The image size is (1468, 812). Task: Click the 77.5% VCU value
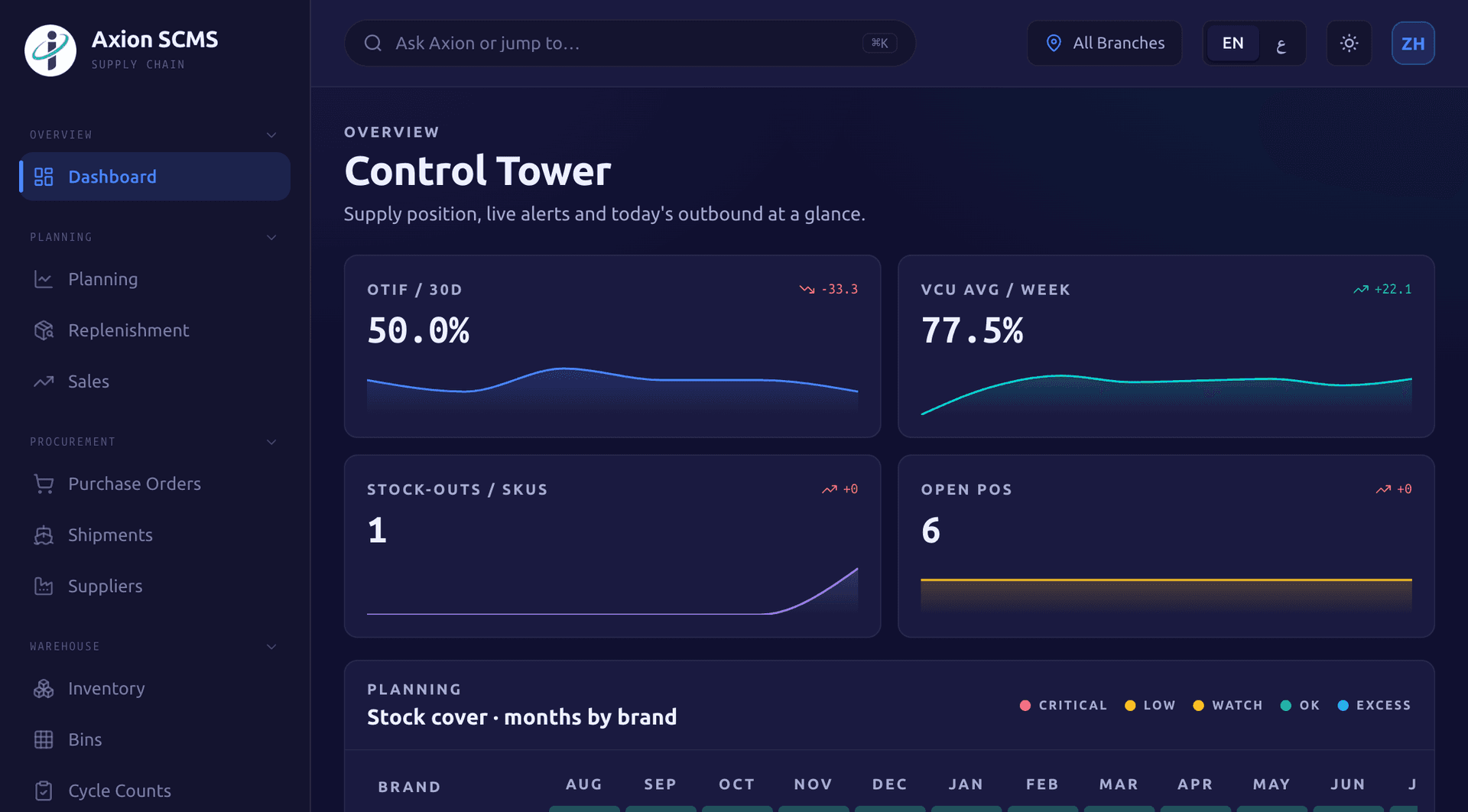click(972, 330)
